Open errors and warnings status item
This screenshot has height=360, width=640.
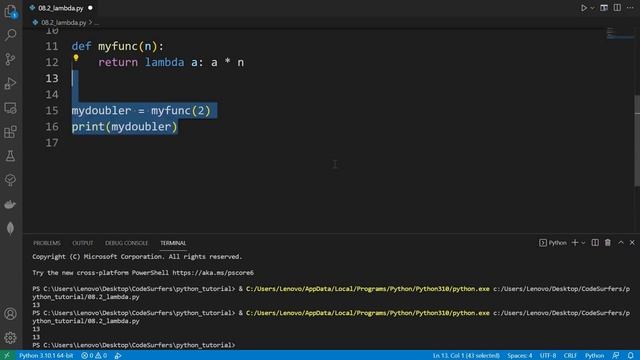94,356
